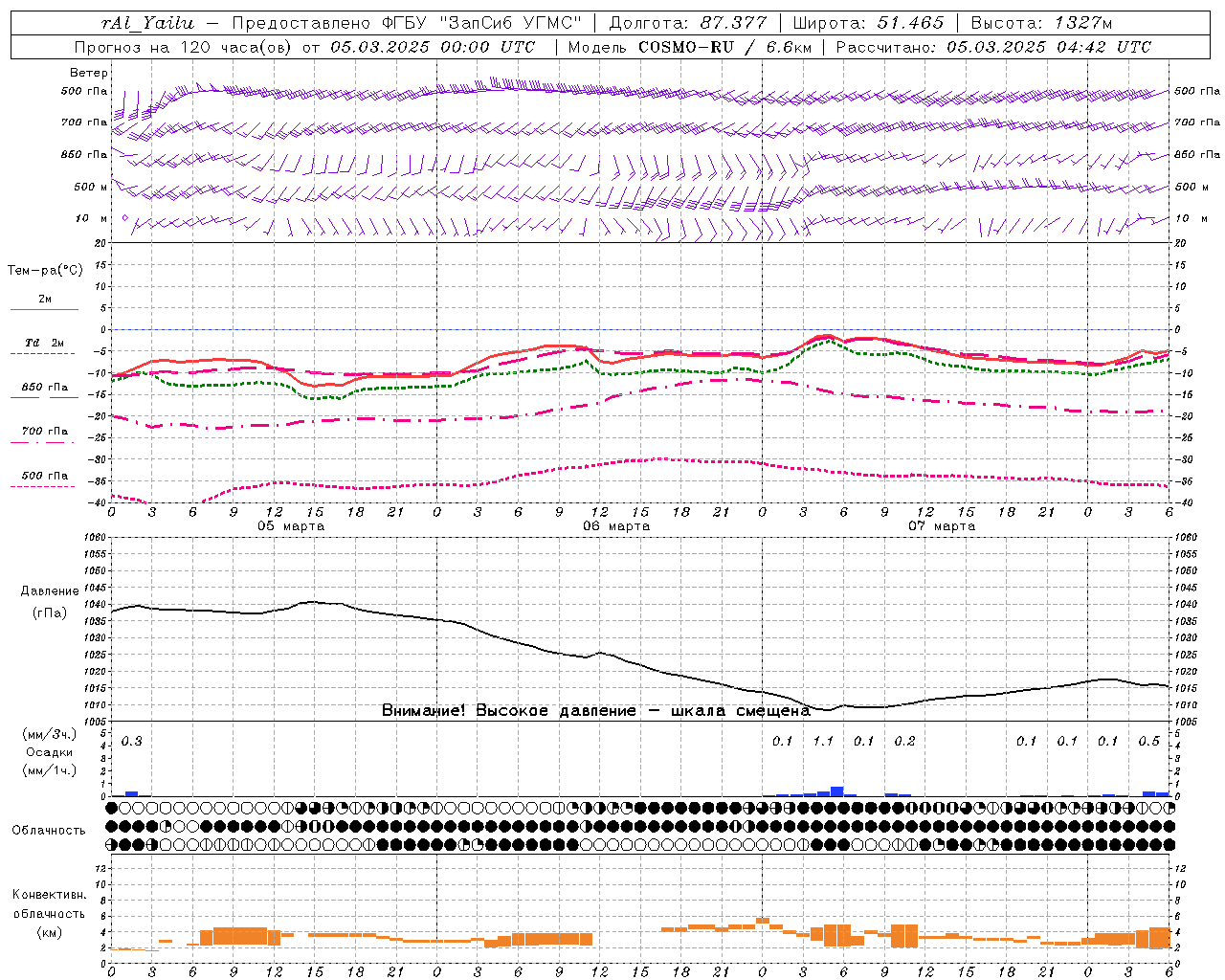Viewport: 1225px width, 980px height.
Task: Click the Td 2м dew point legend entry
Action: (45, 343)
